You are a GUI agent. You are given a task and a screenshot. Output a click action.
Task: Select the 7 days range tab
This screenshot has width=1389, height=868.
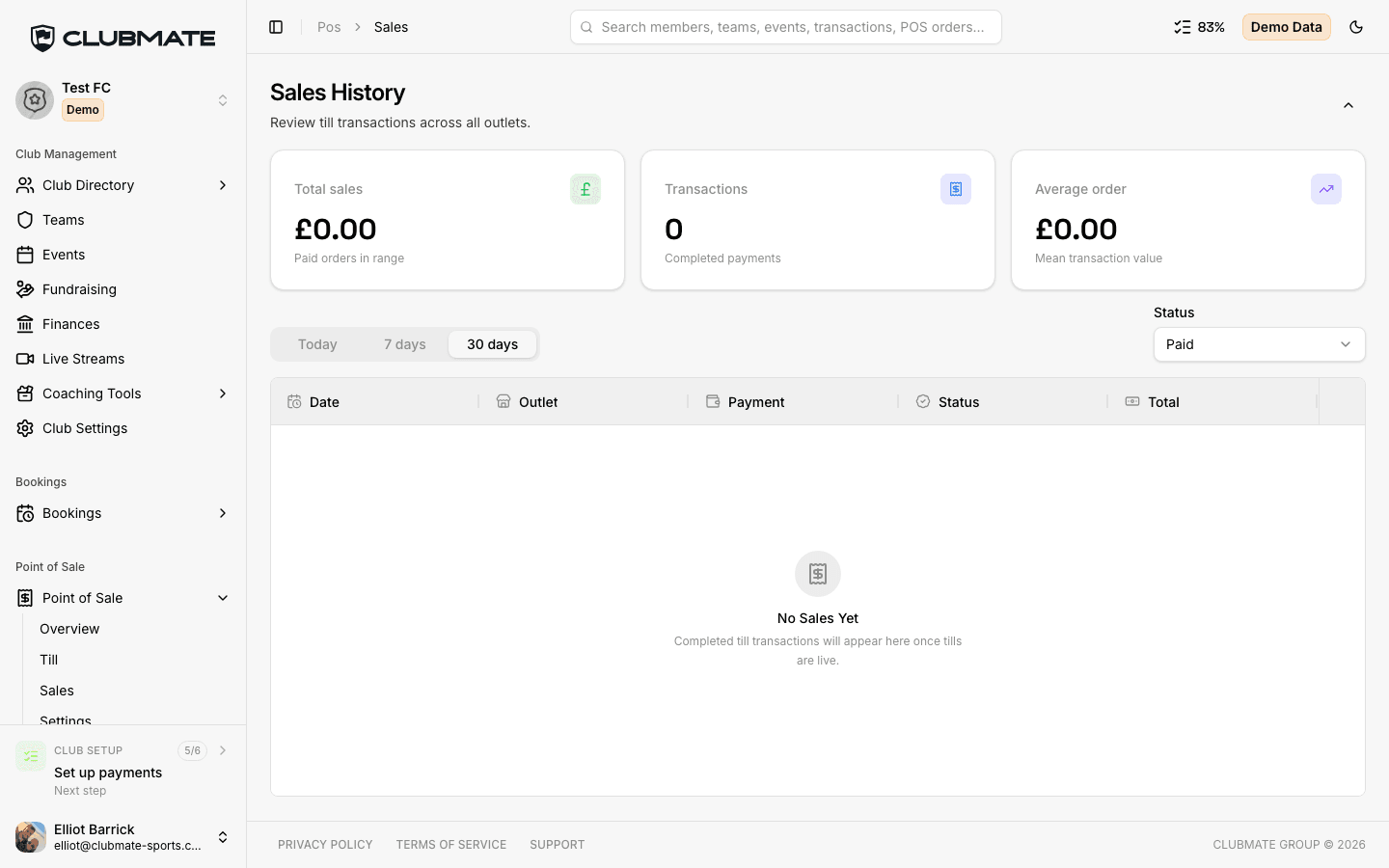405,344
